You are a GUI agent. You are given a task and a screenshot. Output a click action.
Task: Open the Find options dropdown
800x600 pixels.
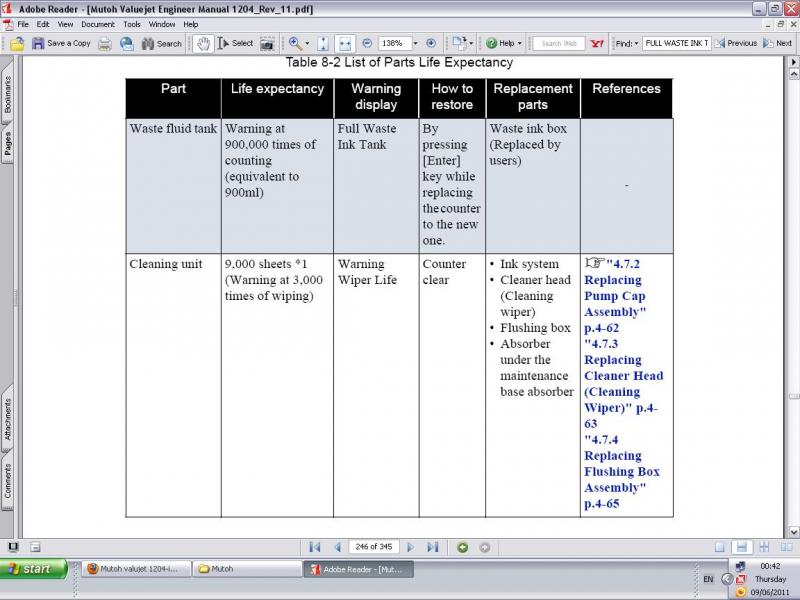pyautogui.click(x=627, y=43)
